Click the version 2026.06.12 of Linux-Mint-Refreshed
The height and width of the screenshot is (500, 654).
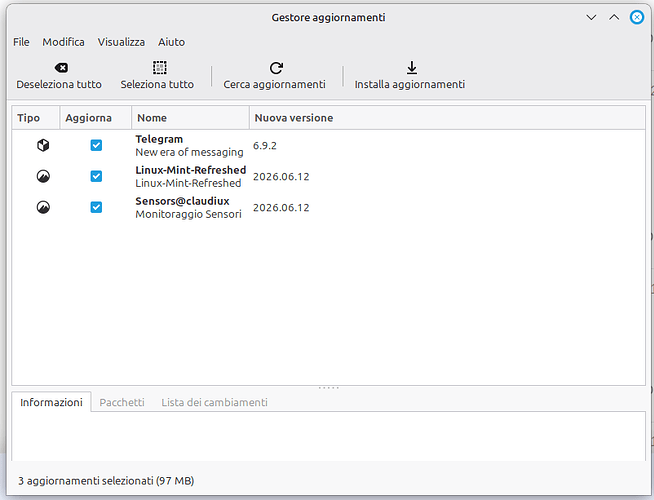click(281, 177)
